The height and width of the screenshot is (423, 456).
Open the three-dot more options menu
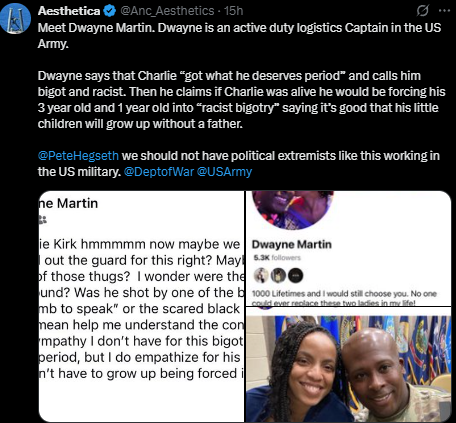444,11
